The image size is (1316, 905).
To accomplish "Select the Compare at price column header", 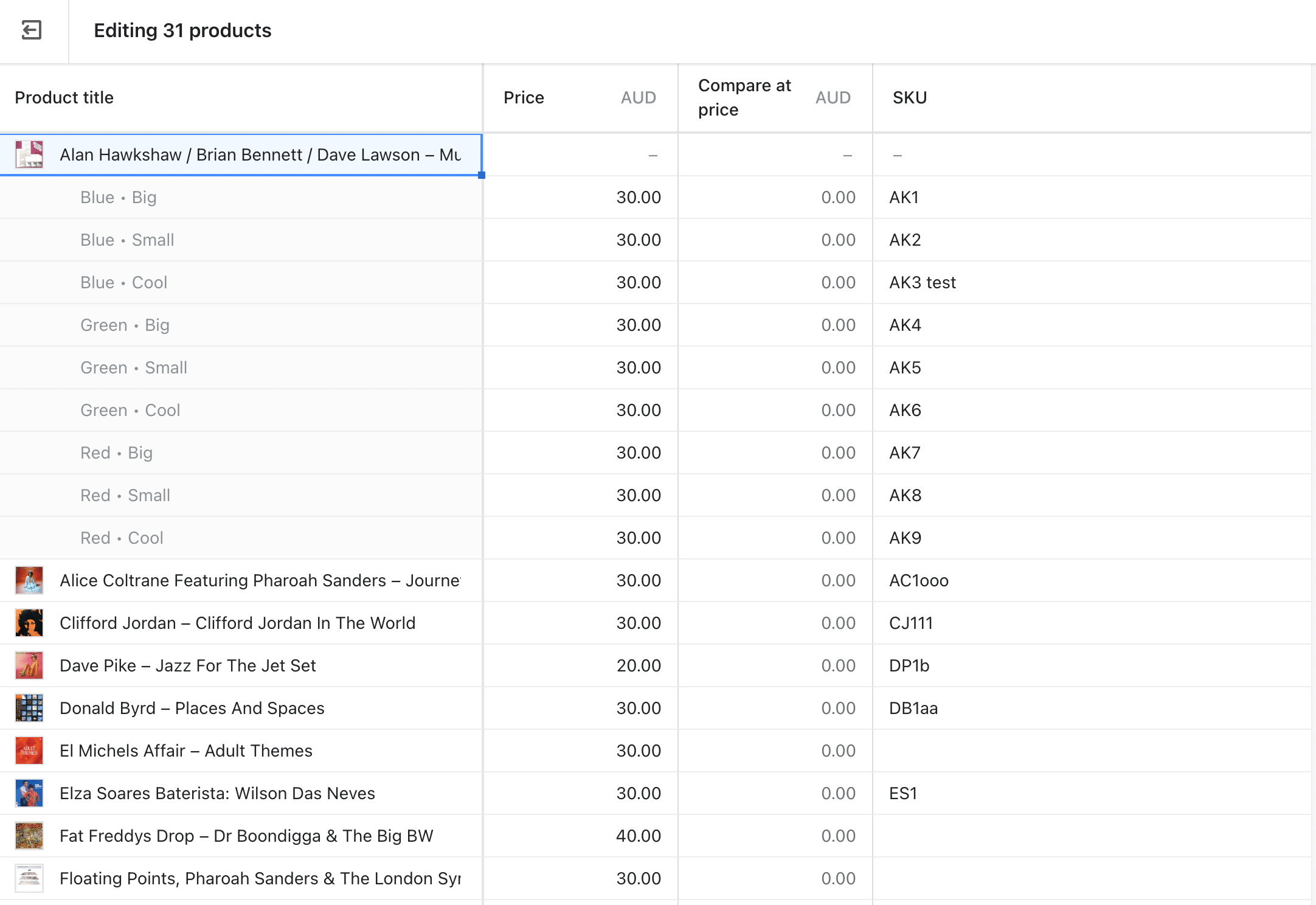I will pos(744,97).
